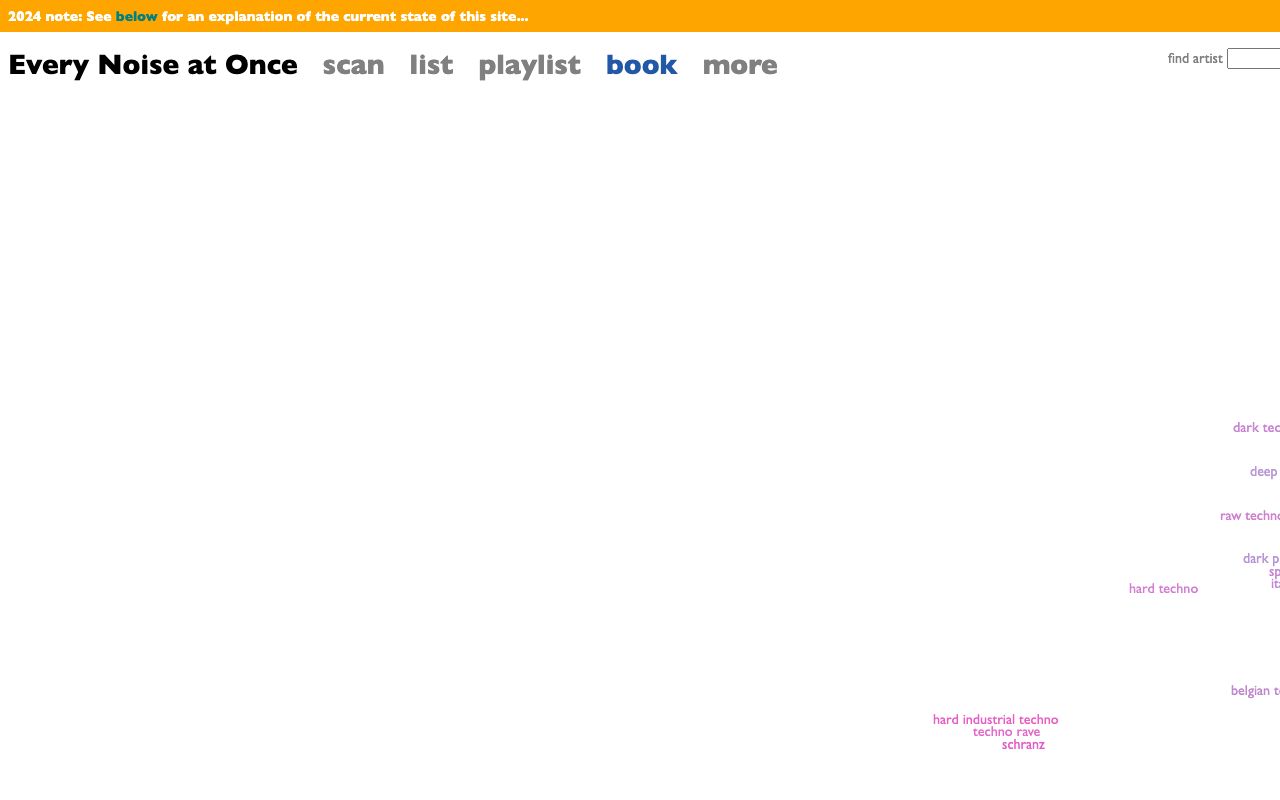Open the belgian genre label at right edge

pos(1255,690)
